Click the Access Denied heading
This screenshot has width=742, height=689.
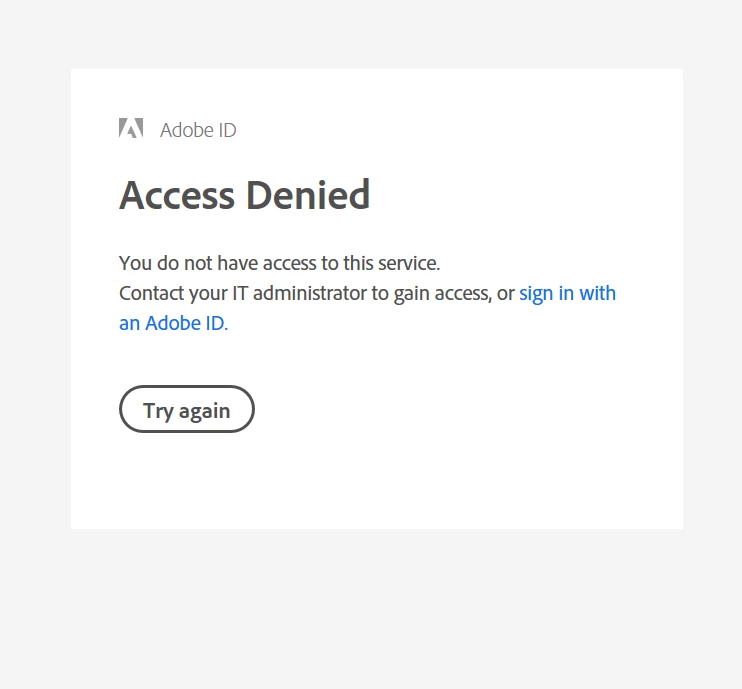(x=244, y=194)
